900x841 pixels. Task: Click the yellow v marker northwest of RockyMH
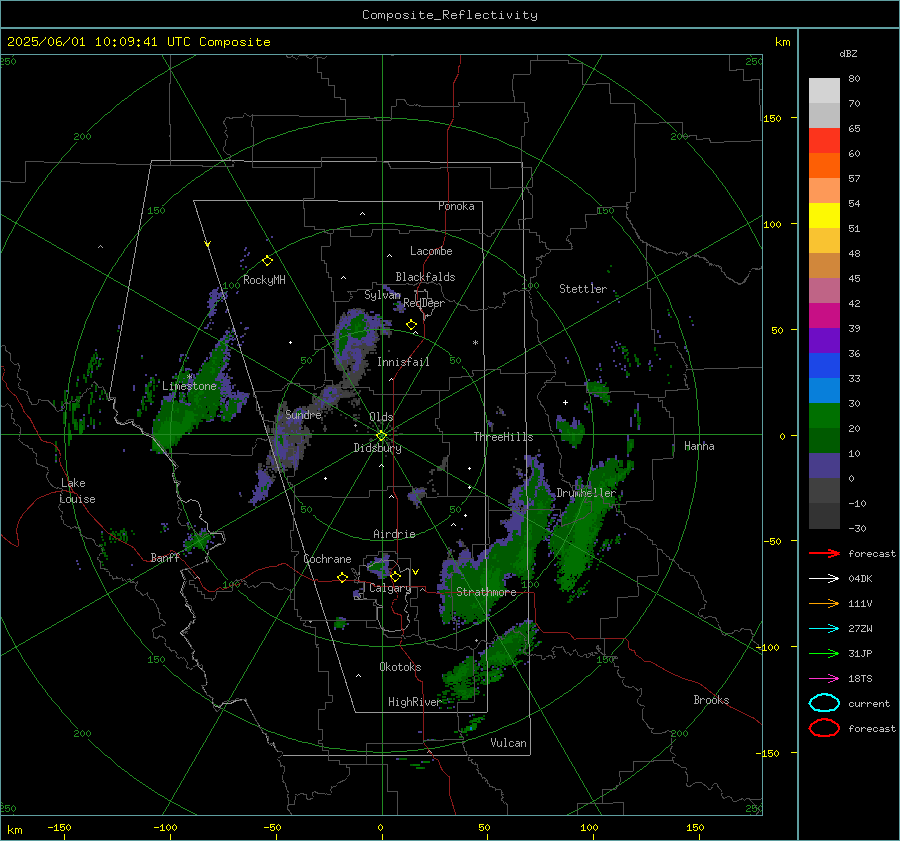click(208, 244)
